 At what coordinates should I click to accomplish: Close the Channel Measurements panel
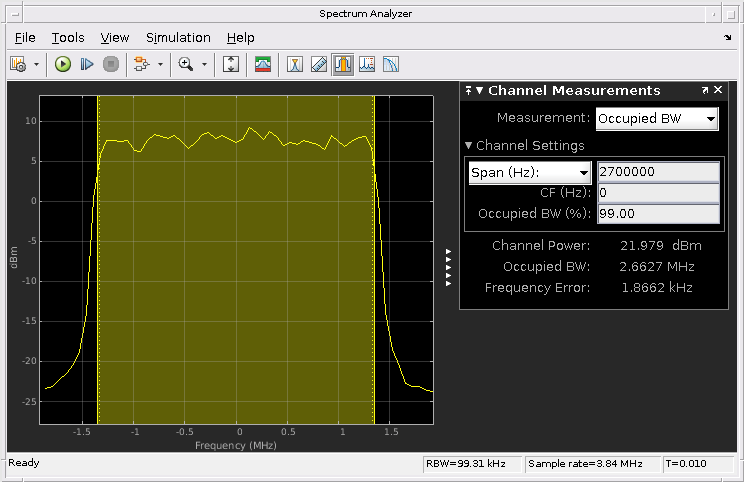(x=718, y=90)
